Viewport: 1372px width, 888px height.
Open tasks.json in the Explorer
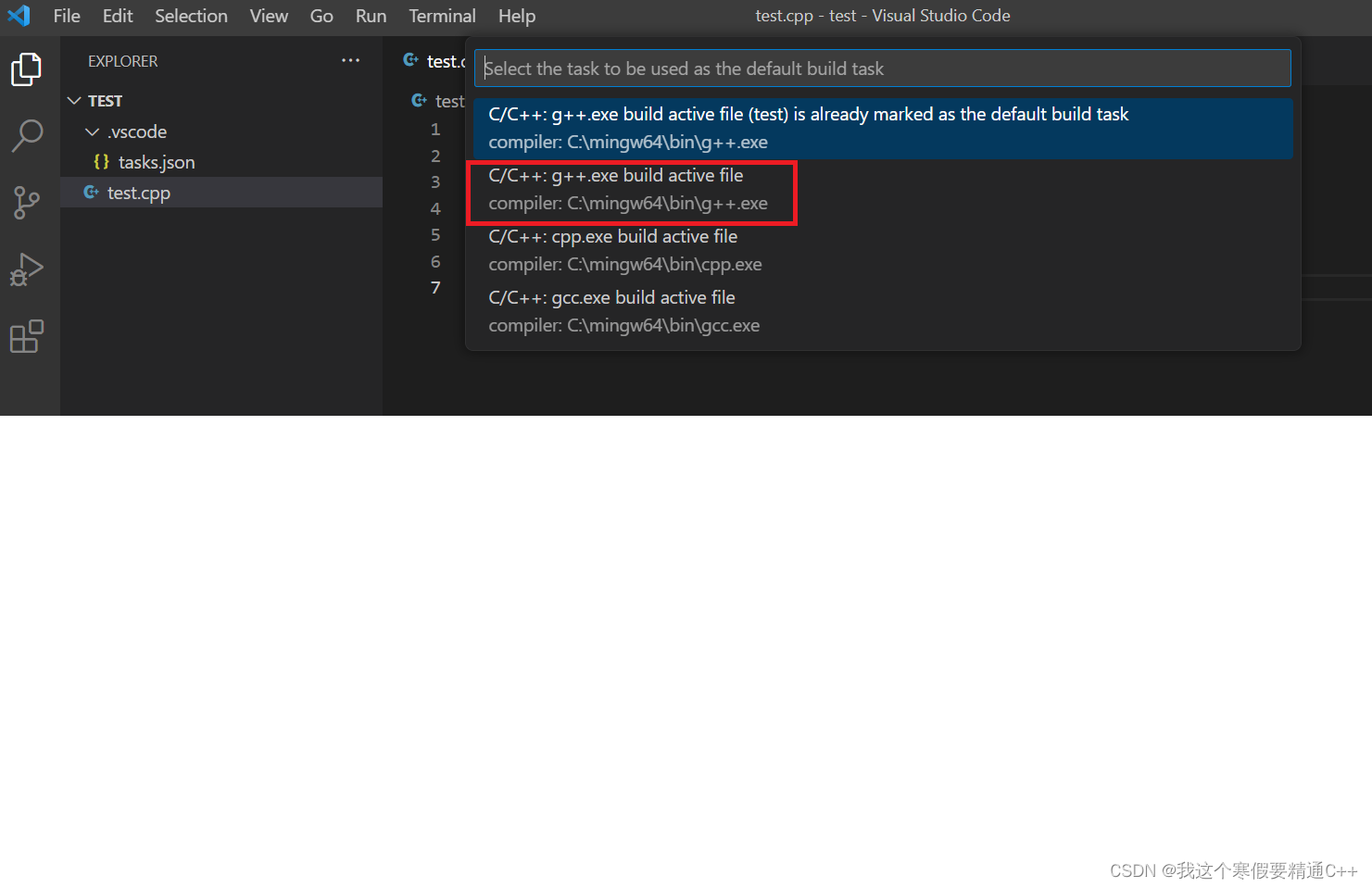pyautogui.click(x=221, y=162)
